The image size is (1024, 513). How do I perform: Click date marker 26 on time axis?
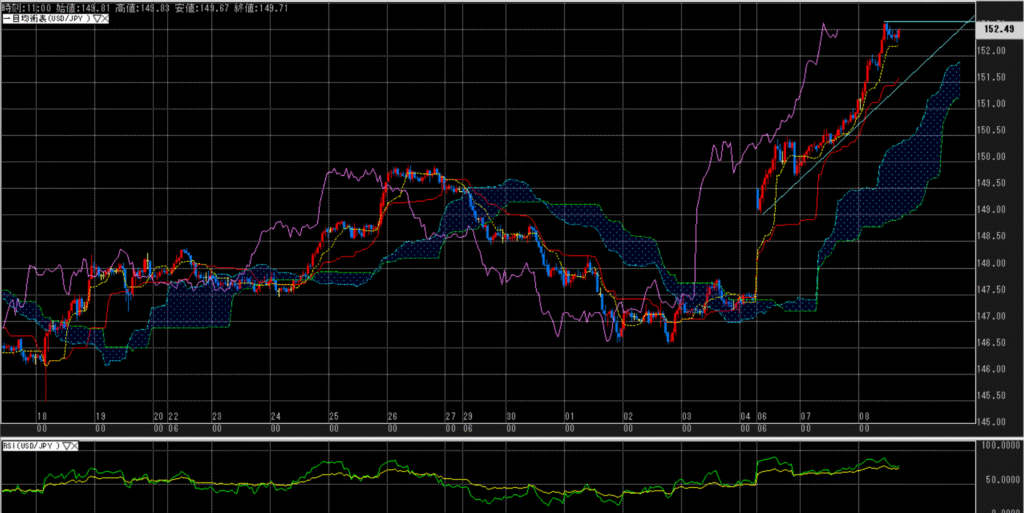[x=392, y=415]
